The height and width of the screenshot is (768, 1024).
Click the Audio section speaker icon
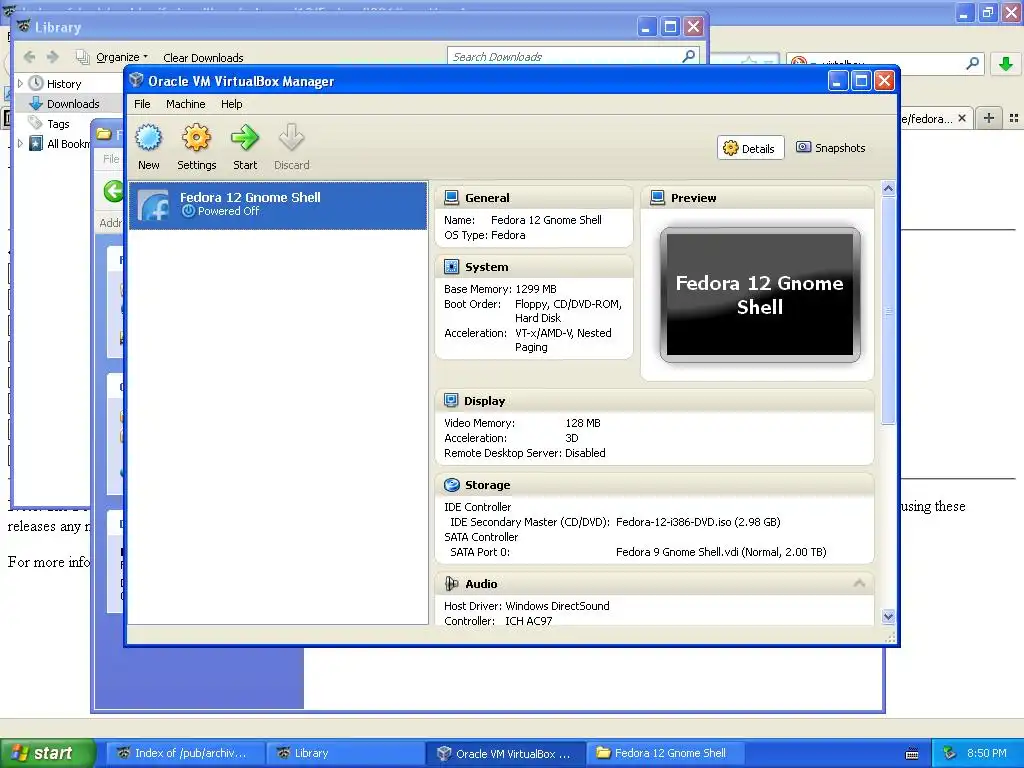[x=451, y=583]
